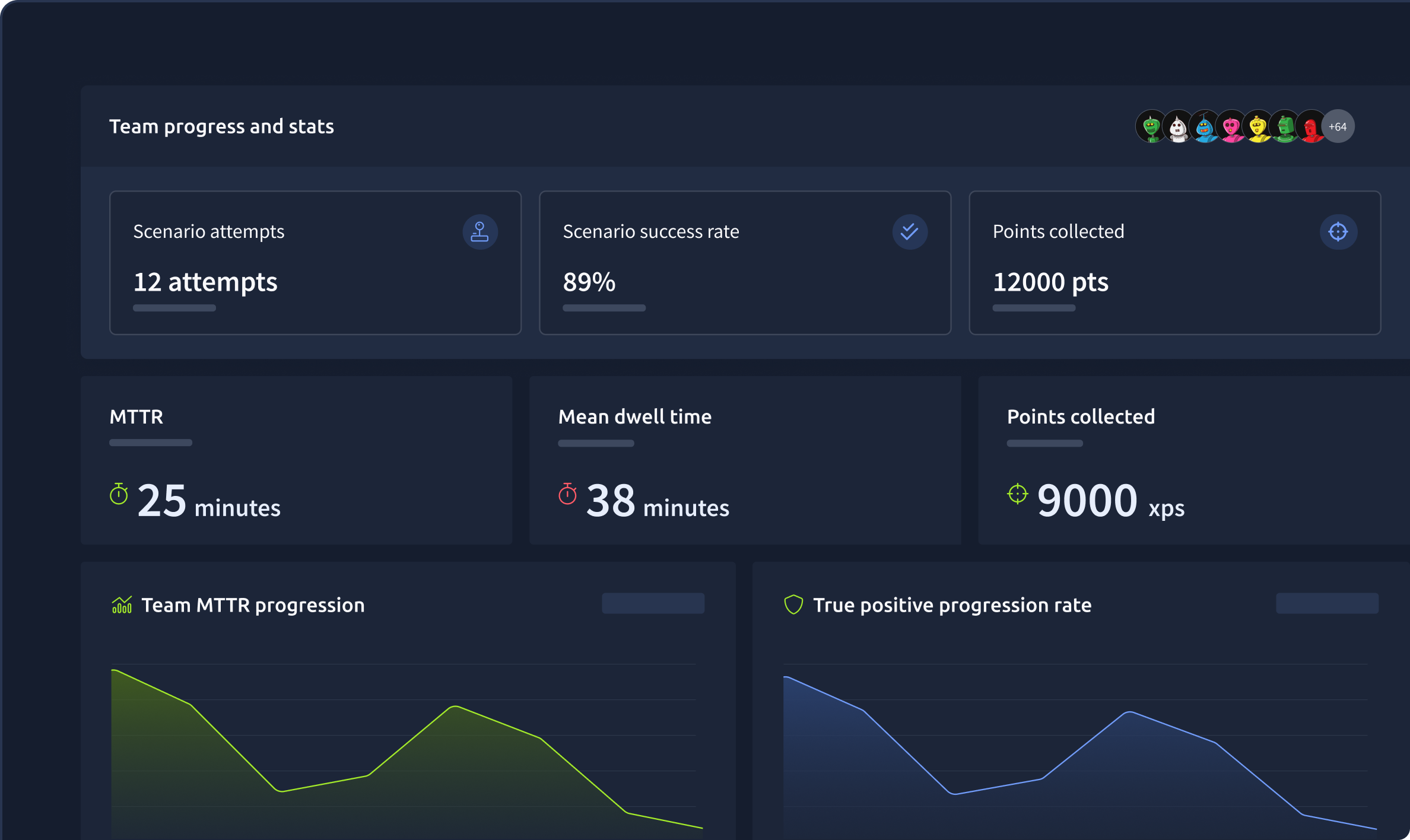Screen dimensions: 1410x840
Task: Click the peak of the green MTTR chart
Action: click(x=455, y=706)
